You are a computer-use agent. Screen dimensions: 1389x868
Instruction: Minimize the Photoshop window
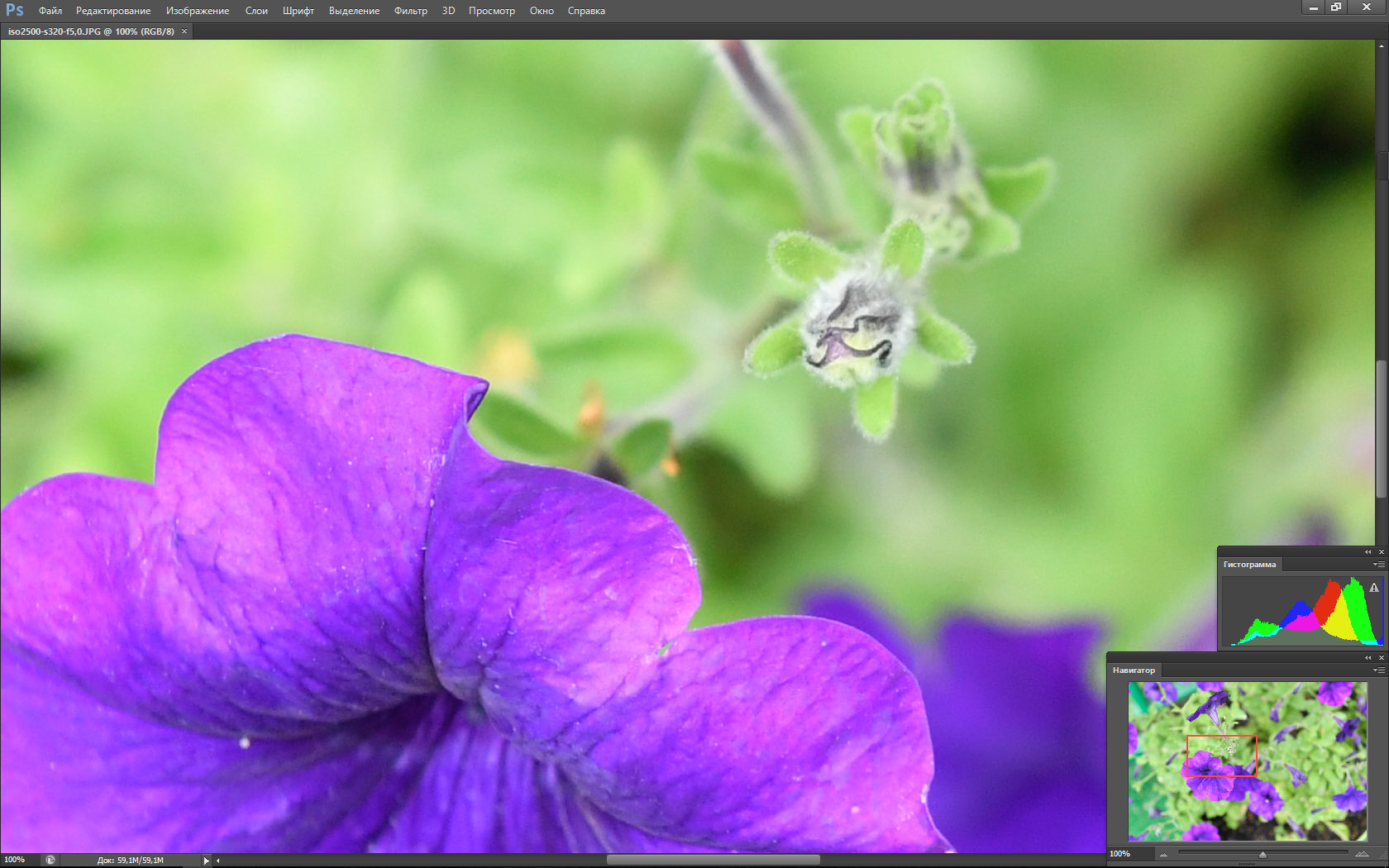point(1313,7)
